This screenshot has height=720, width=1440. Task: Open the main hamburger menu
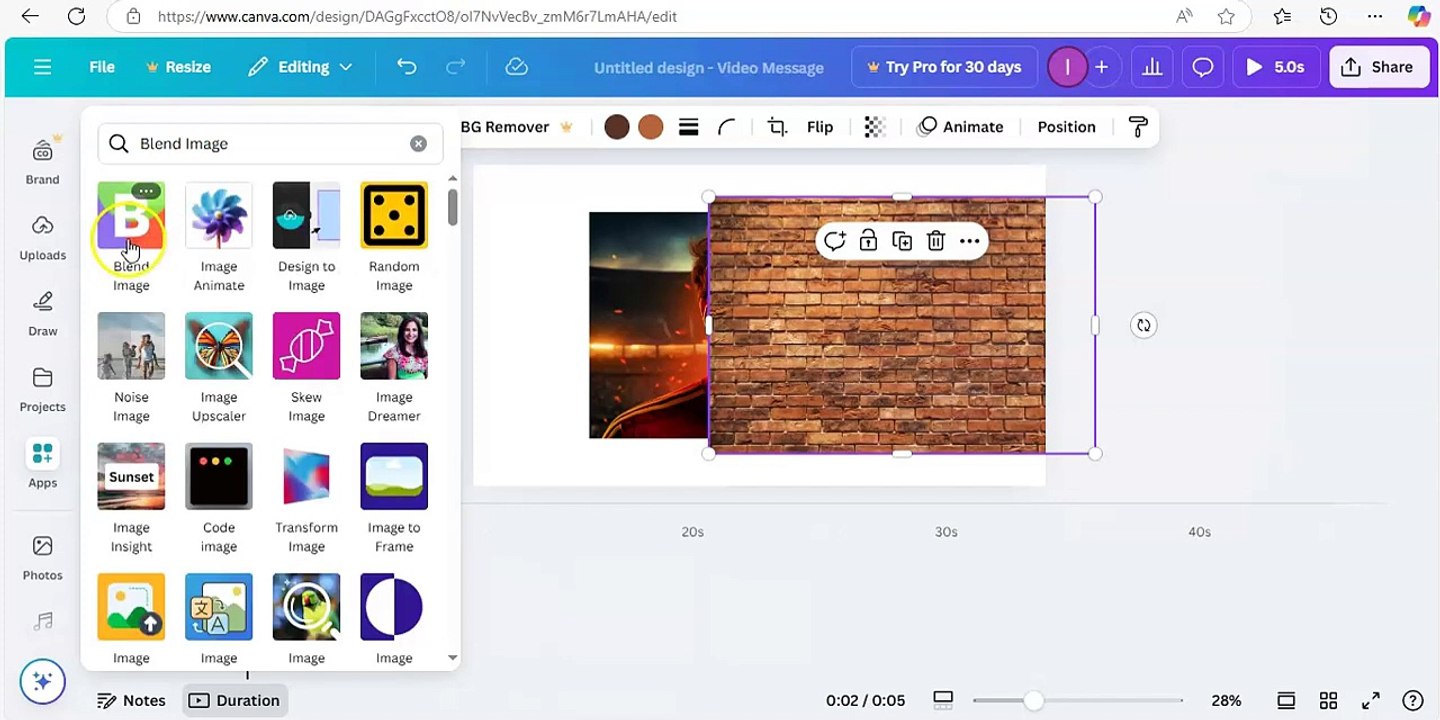pos(42,67)
